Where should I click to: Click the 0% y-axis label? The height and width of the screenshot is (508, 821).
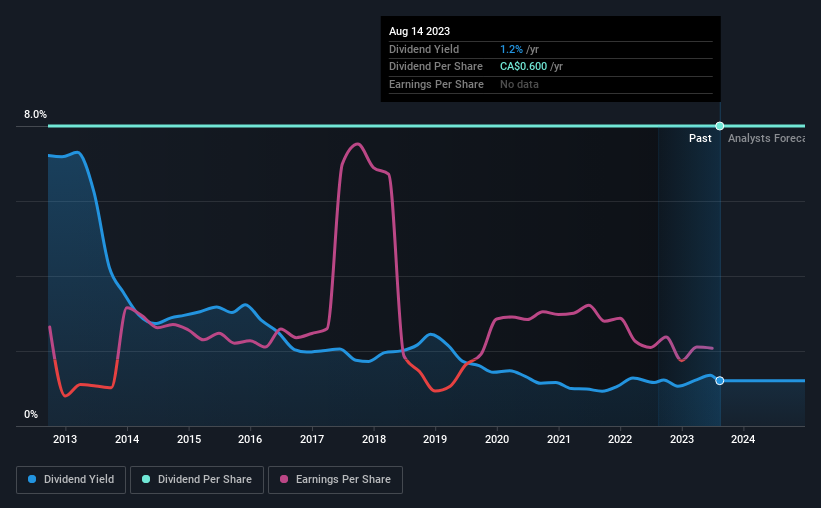click(x=31, y=415)
